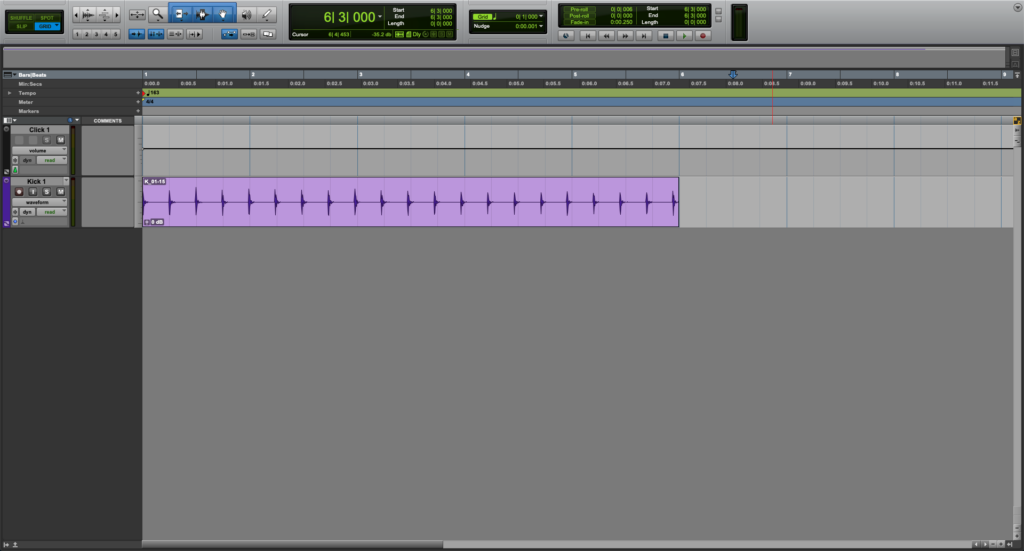1024x551 pixels.
Task: Return to zero transport button
Action: [588, 36]
